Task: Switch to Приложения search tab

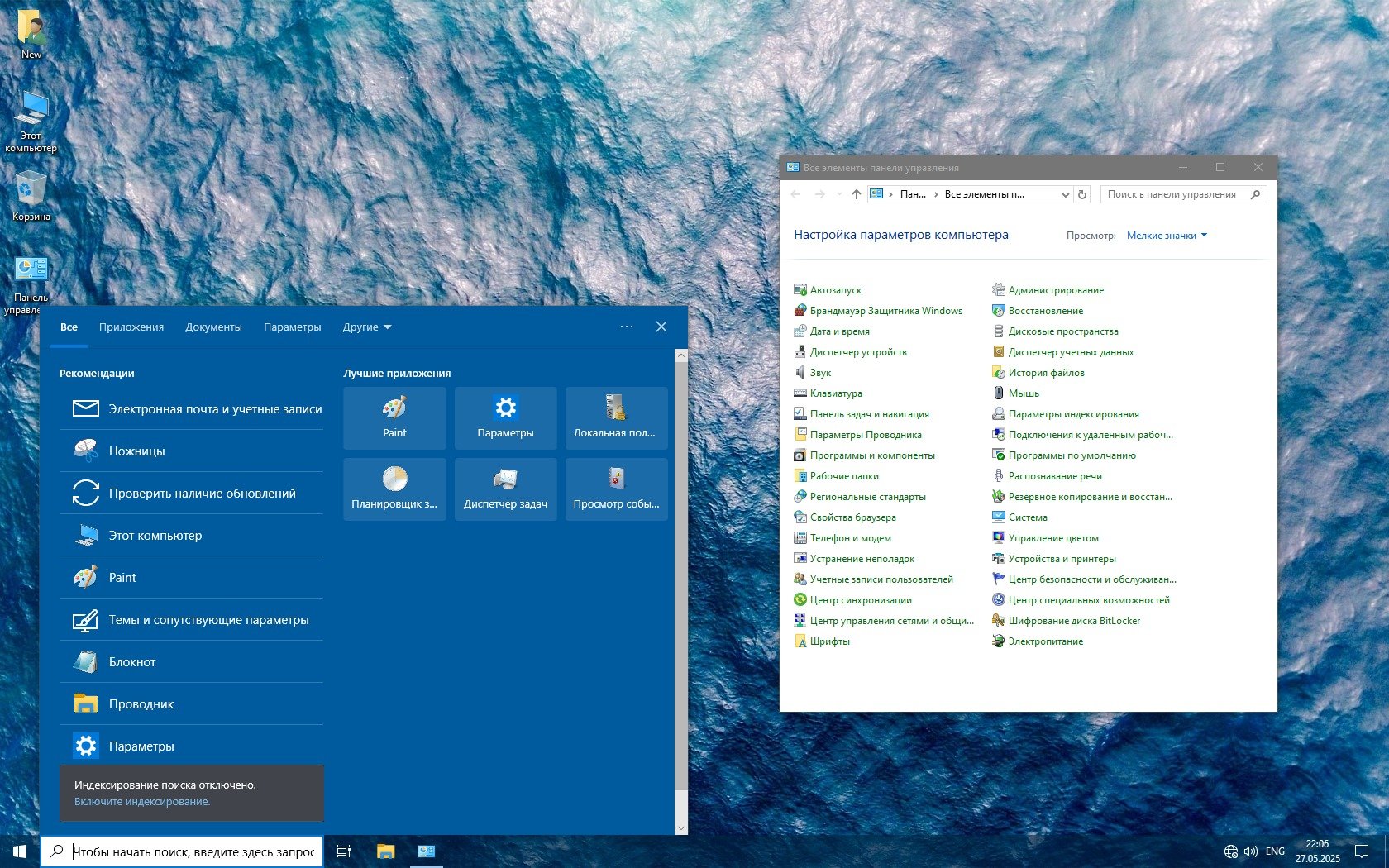Action: click(131, 327)
